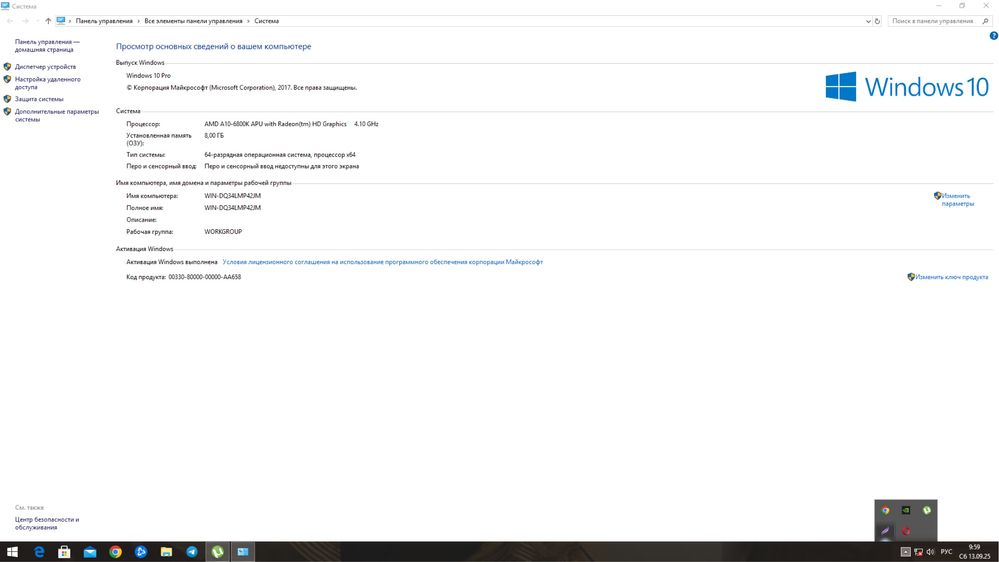Expand chevron after Панель управления breadcrumb
The width and height of the screenshot is (999, 562).
pos(138,21)
